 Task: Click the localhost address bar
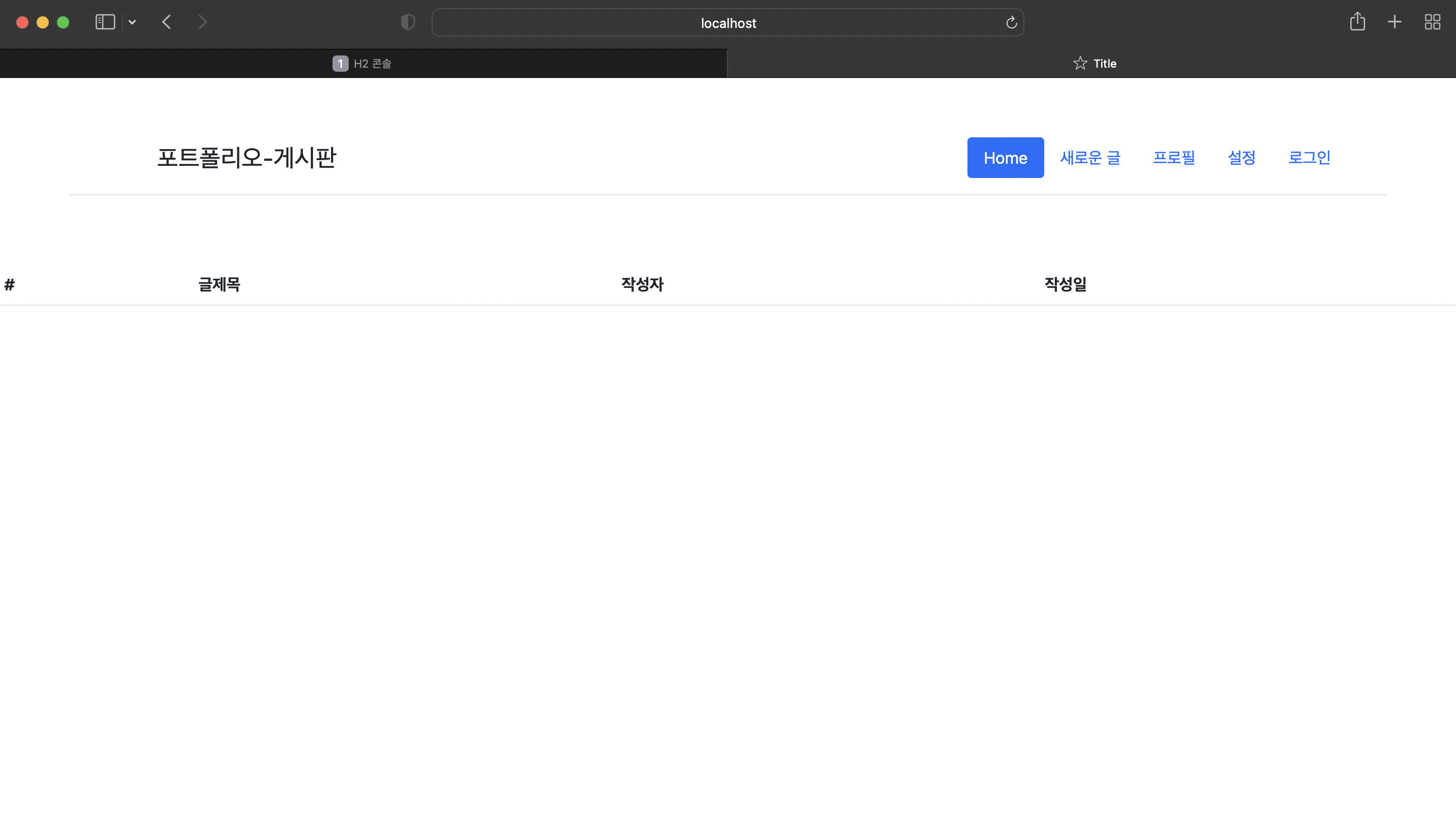point(727,23)
